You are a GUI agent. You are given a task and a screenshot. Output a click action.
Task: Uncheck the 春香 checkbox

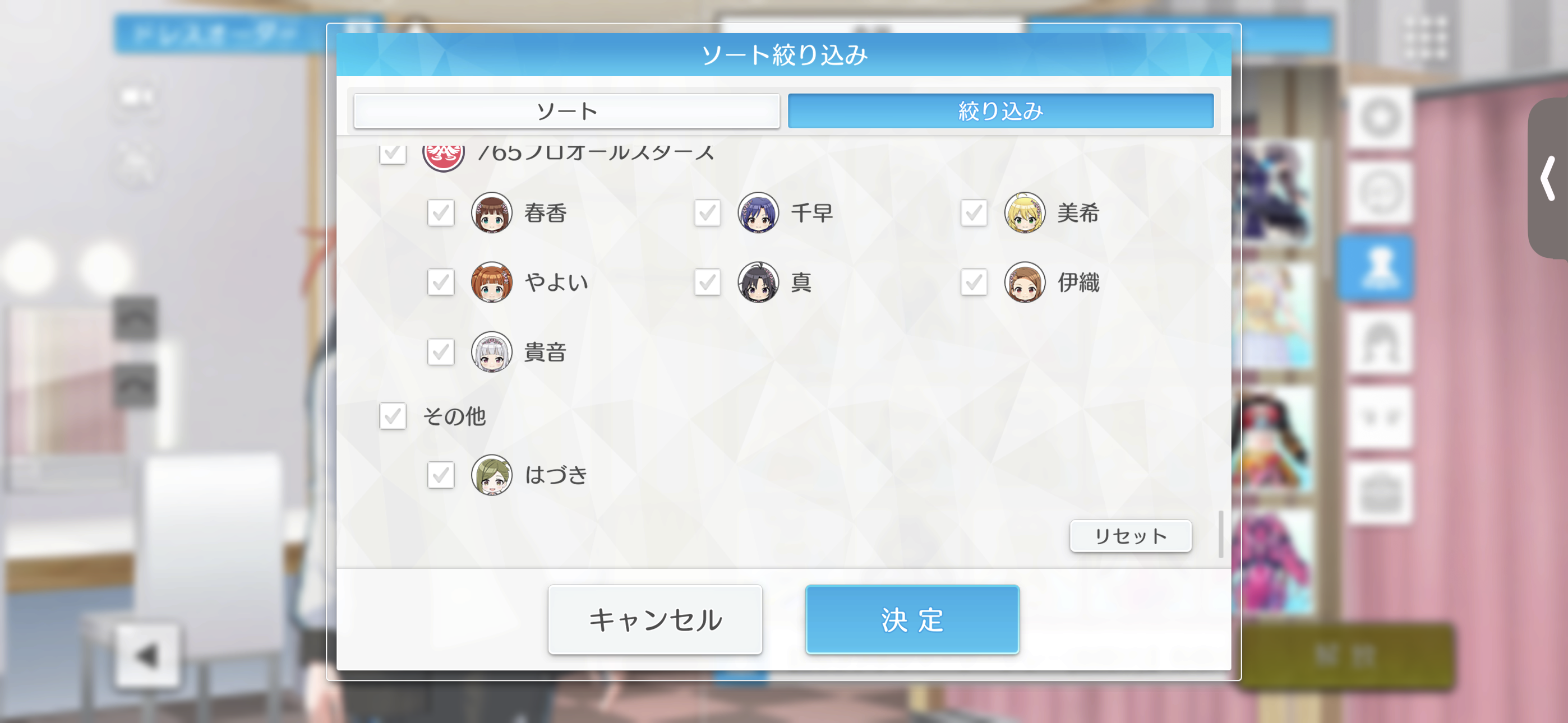(441, 213)
